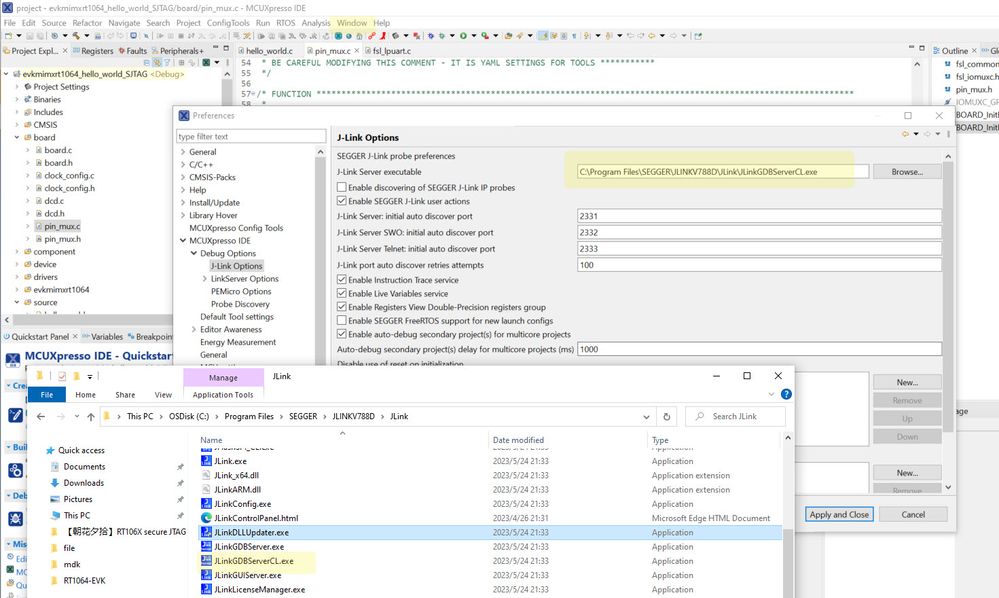Expand General in Preferences tree

(183, 152)
